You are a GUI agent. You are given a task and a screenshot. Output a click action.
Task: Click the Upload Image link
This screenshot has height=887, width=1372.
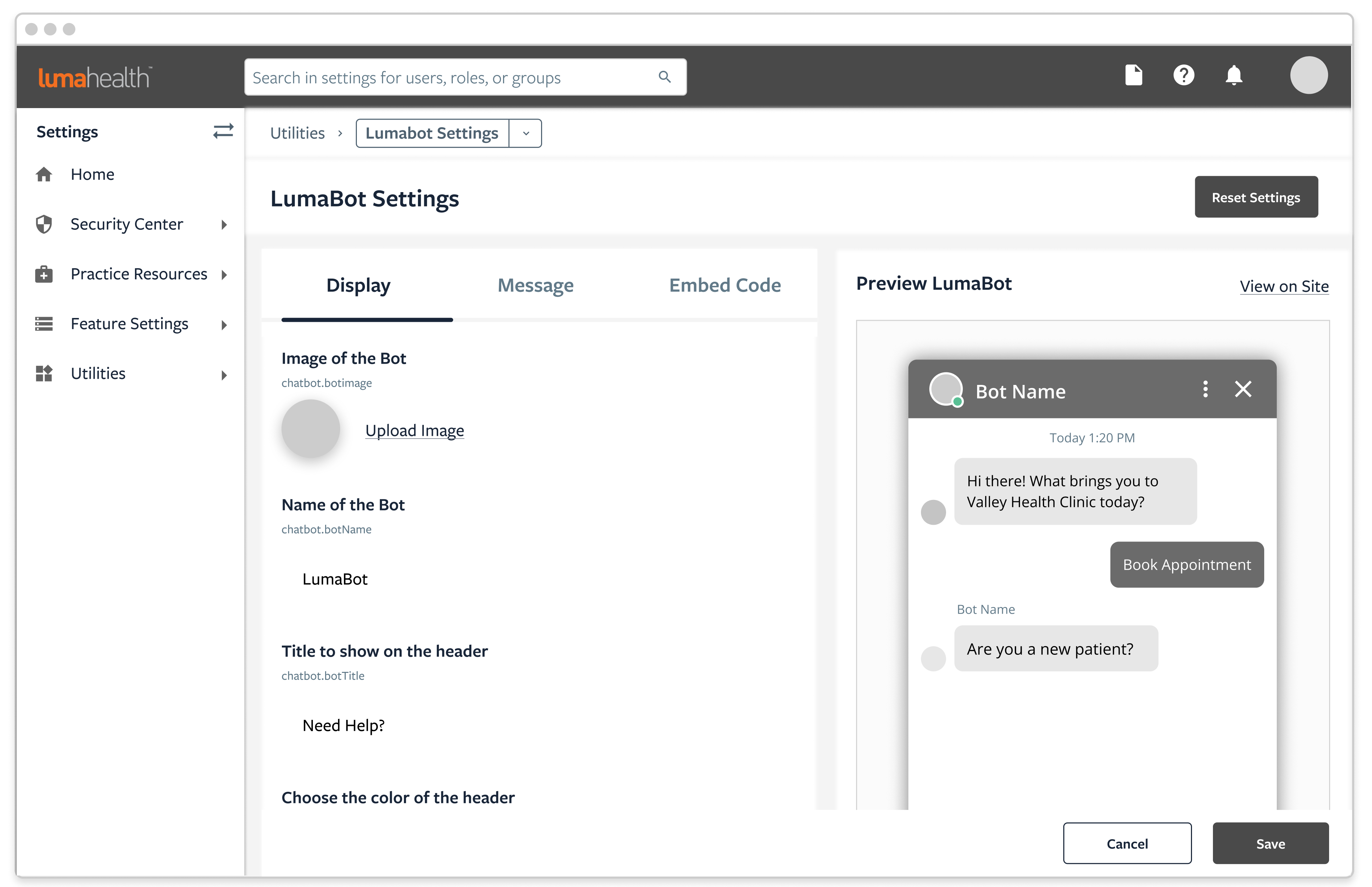click(414, 431)
